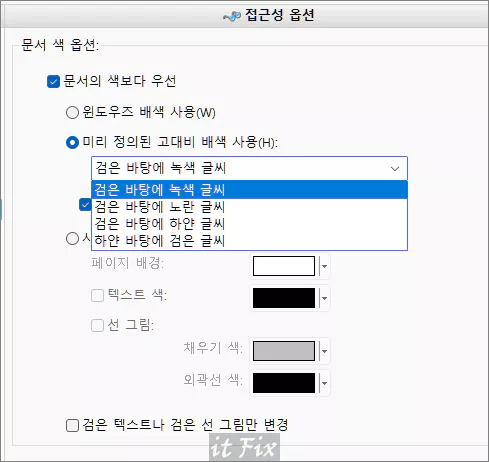Enable 검은 텍스트나 검은 선 그림만 변경 checkbox
The height and width of the screenshot is (462, 489).
(72, 425)
